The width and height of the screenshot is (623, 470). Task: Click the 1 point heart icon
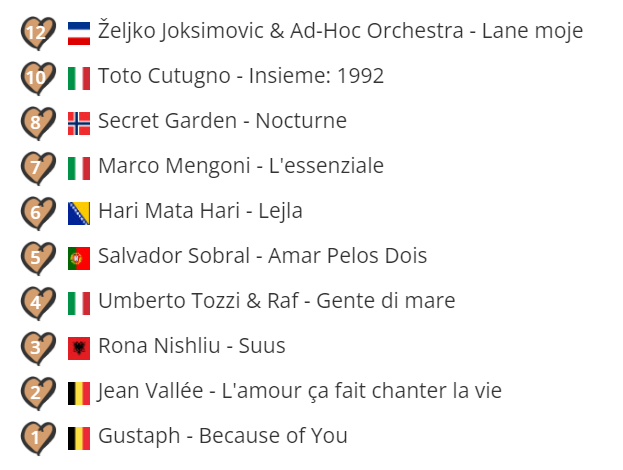(x=38, y=438)
